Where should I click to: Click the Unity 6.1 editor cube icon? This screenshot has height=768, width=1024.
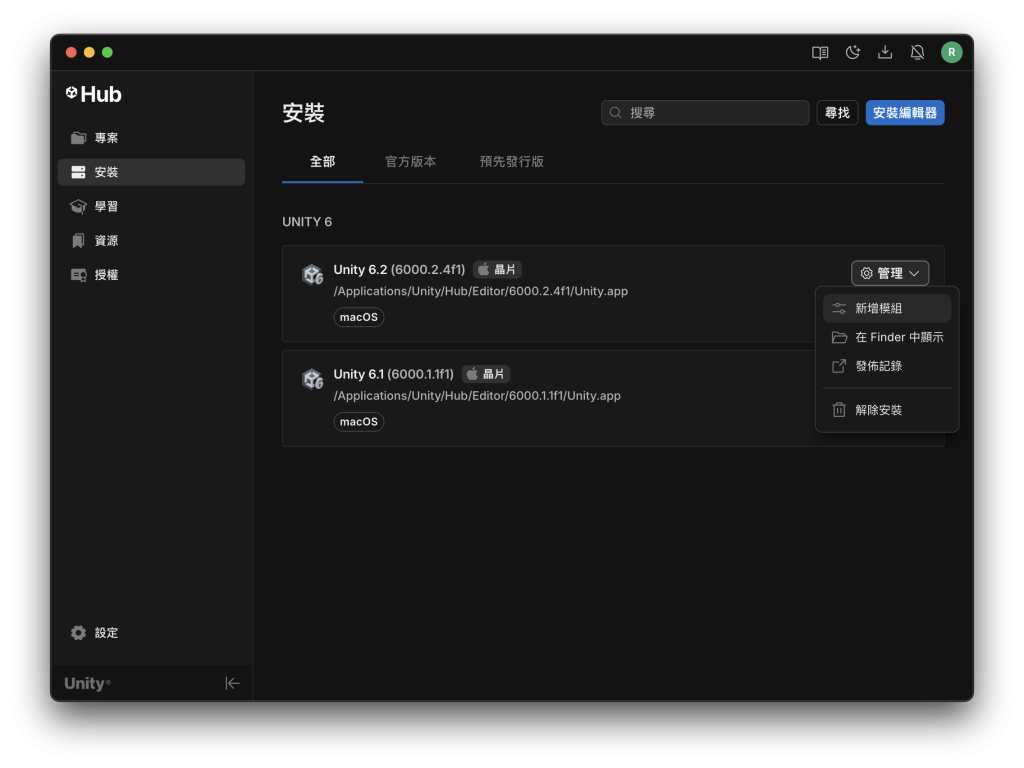coord(313,379)
